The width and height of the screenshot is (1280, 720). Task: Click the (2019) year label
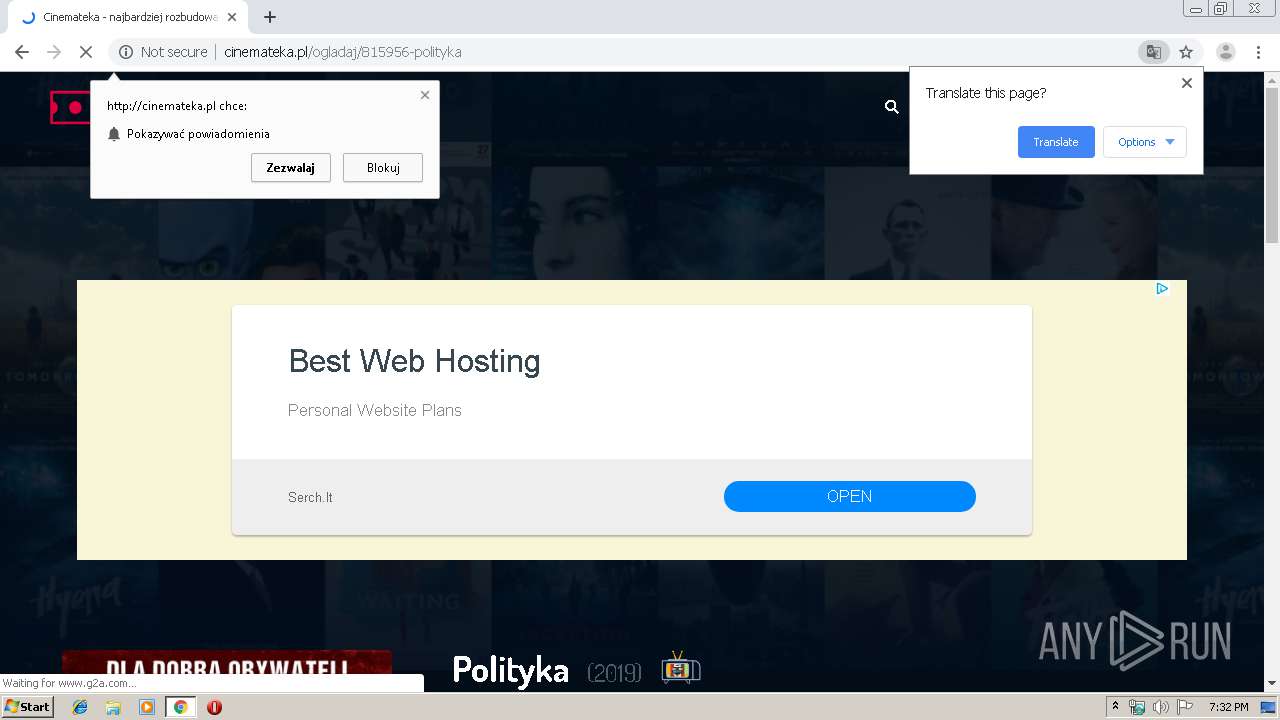pos(614,673)
